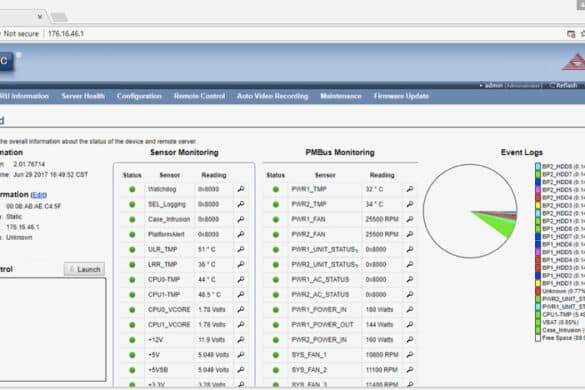Open the Remote Control menu
Viewport: 585px width, 390px height.
(x=199, y=96)
